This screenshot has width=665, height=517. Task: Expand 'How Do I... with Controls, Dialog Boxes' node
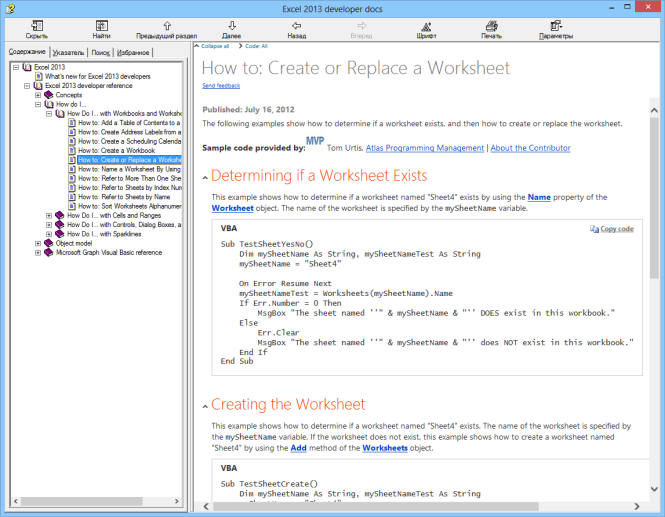pos(49,225)
